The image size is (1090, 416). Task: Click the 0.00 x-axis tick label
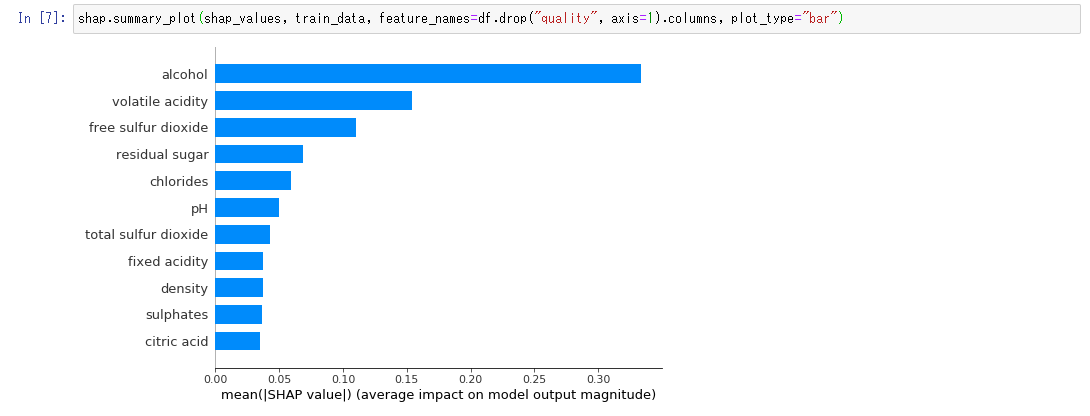tap(215, 380)
